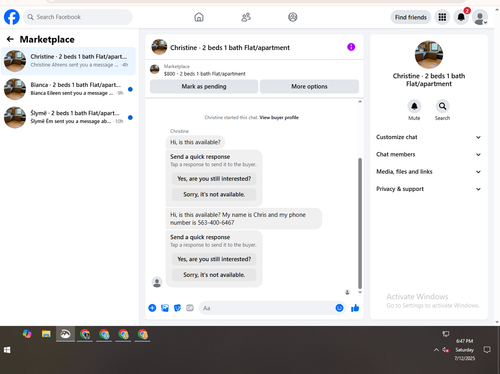
Task: Open the Šlymë Ëm conversation
Action: pyautogui.click(x=68, y=117)
